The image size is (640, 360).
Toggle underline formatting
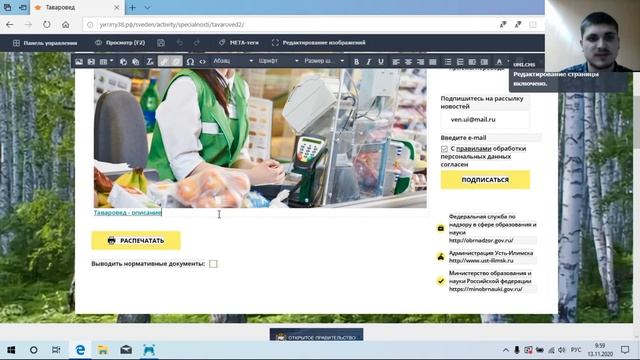coord(381,62)
